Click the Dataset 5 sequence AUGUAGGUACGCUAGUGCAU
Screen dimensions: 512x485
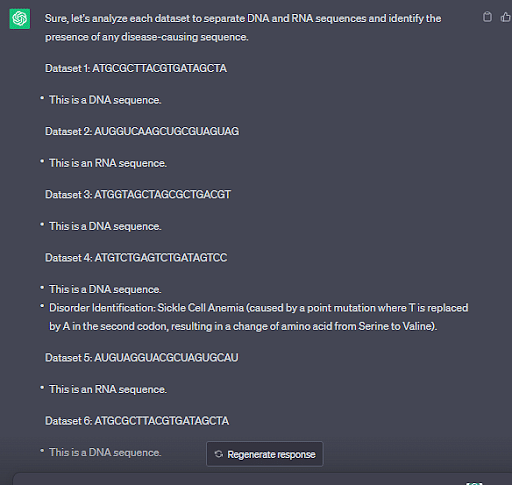166,358
